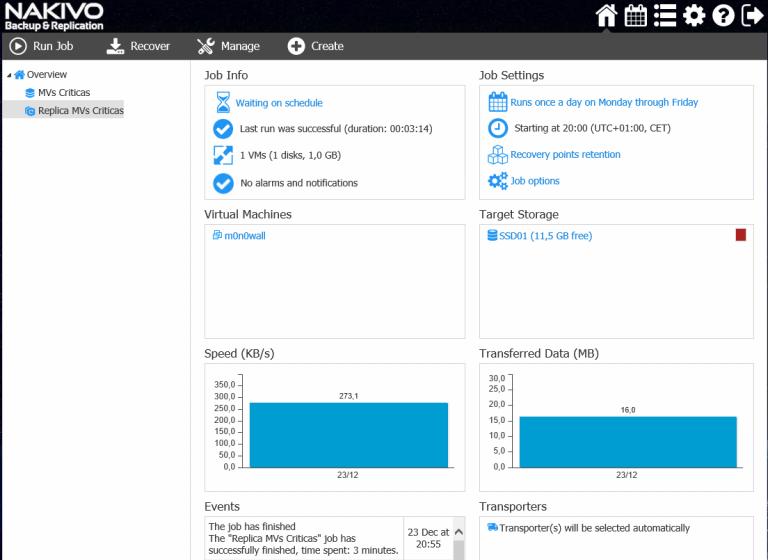Click the red SSD01 status square
Screen dimensions: 768x560
tap(741, 235)
